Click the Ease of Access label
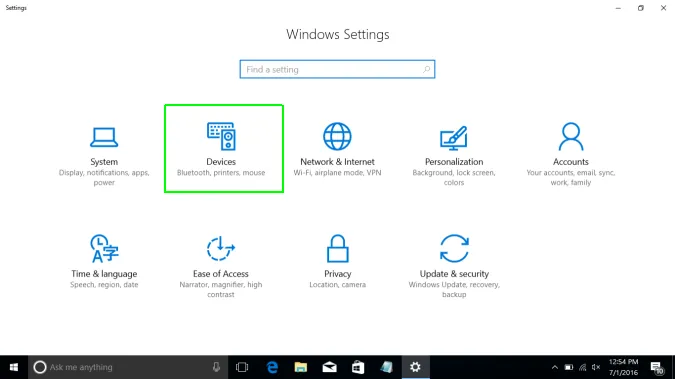Screen dimensions: 675x379 (221, 274)
